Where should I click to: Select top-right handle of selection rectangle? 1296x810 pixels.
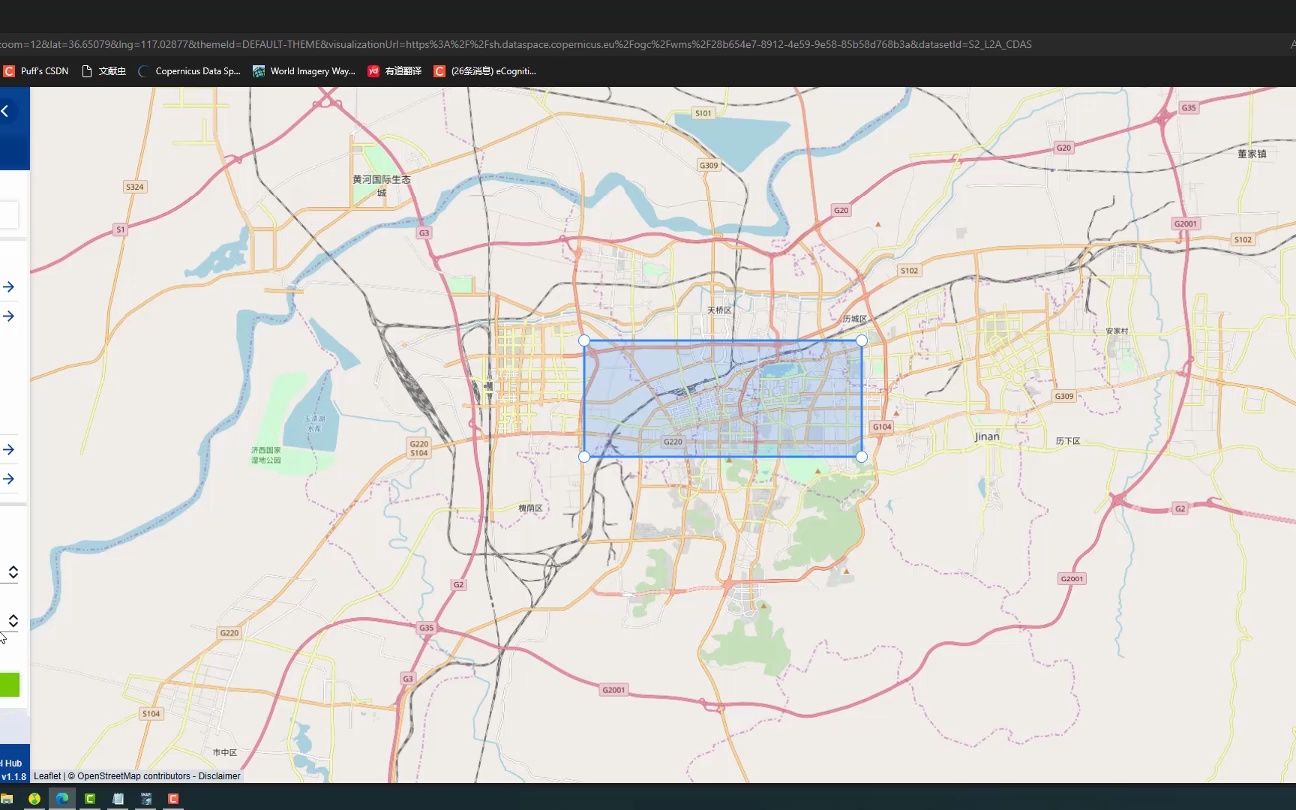point(862,341)
